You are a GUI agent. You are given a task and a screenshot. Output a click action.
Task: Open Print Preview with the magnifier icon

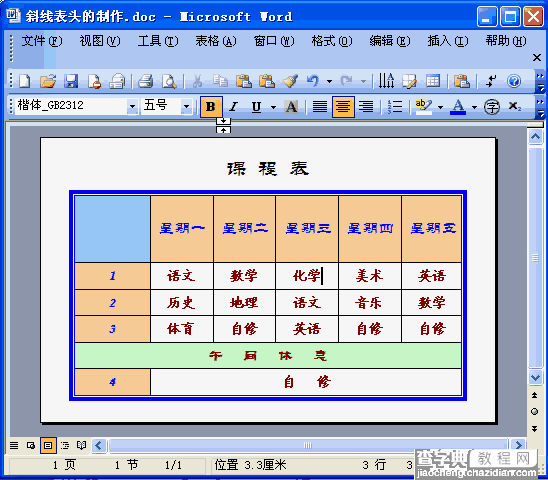click(x=170, y=81)
